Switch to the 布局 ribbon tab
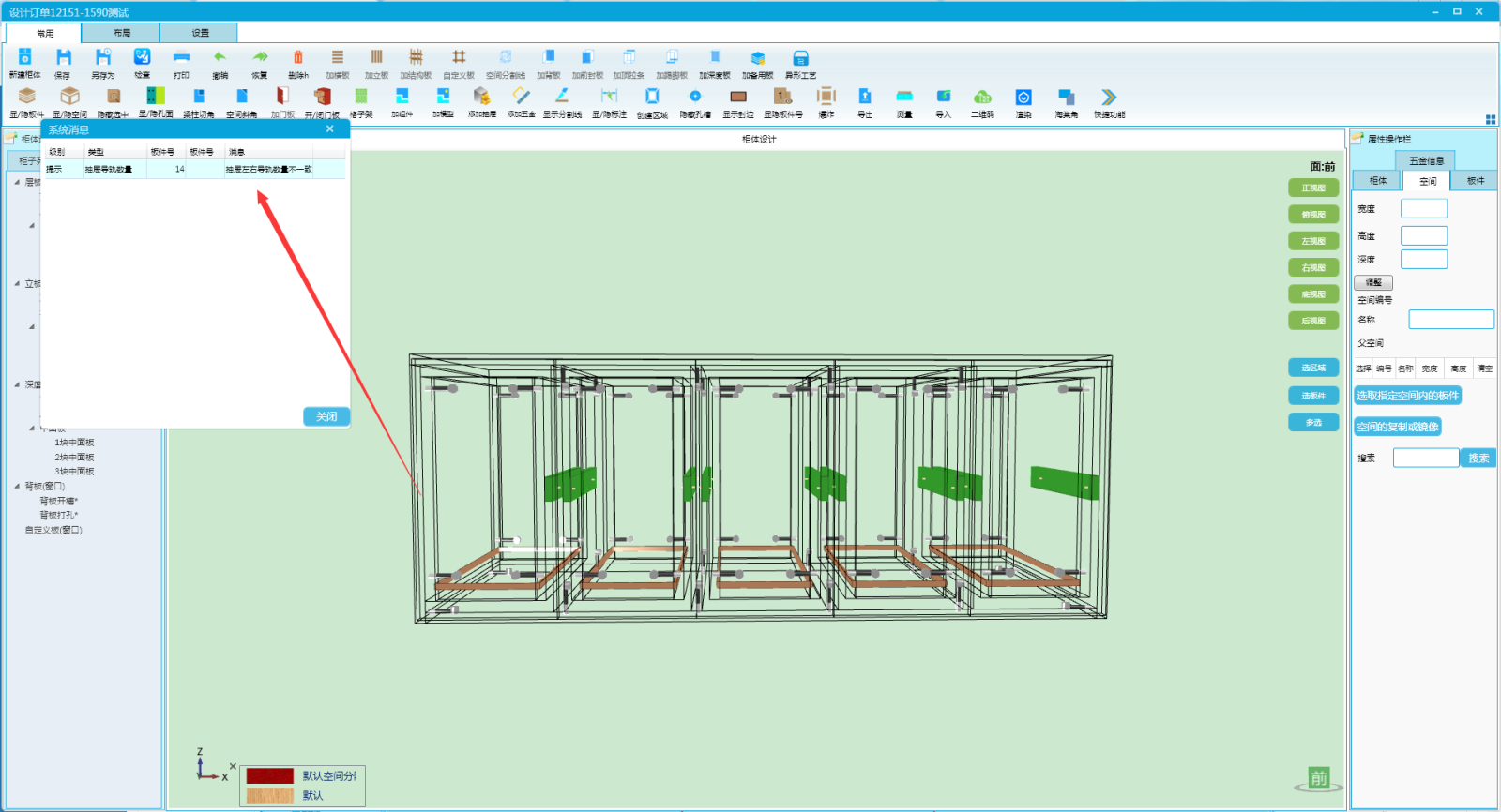 click(121, 33)
